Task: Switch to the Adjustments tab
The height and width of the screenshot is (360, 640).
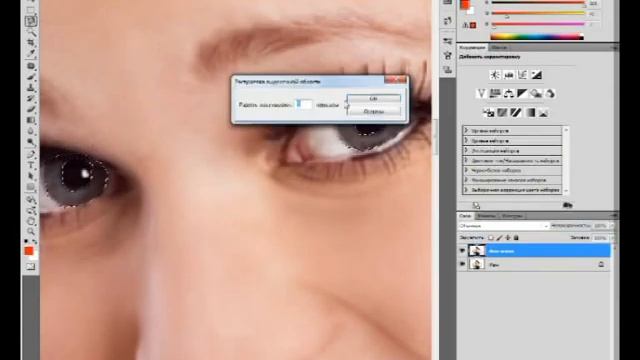Action: click(472, 48)
